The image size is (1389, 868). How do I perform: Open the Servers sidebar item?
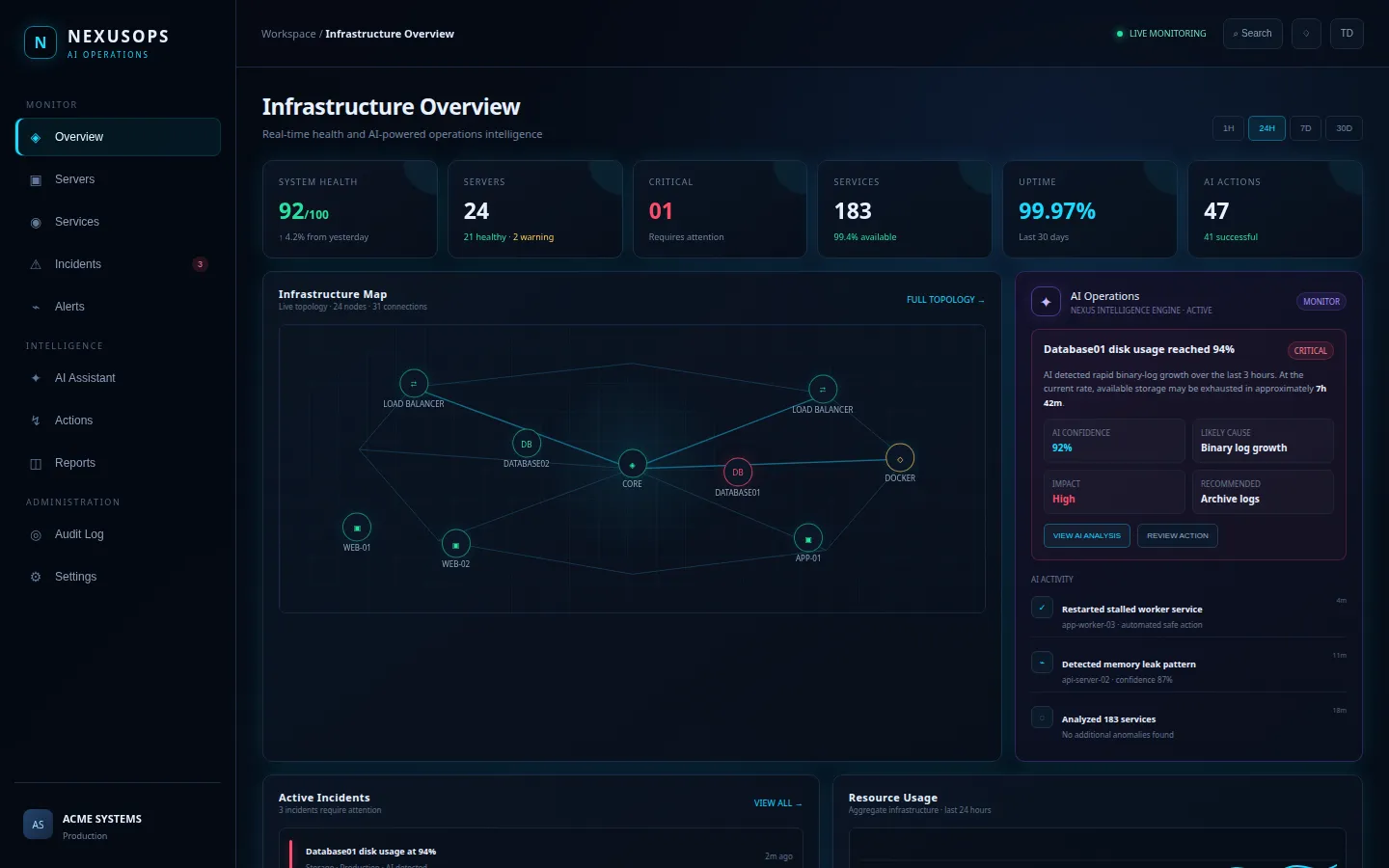pyautogui.click(x=118, y=179)
